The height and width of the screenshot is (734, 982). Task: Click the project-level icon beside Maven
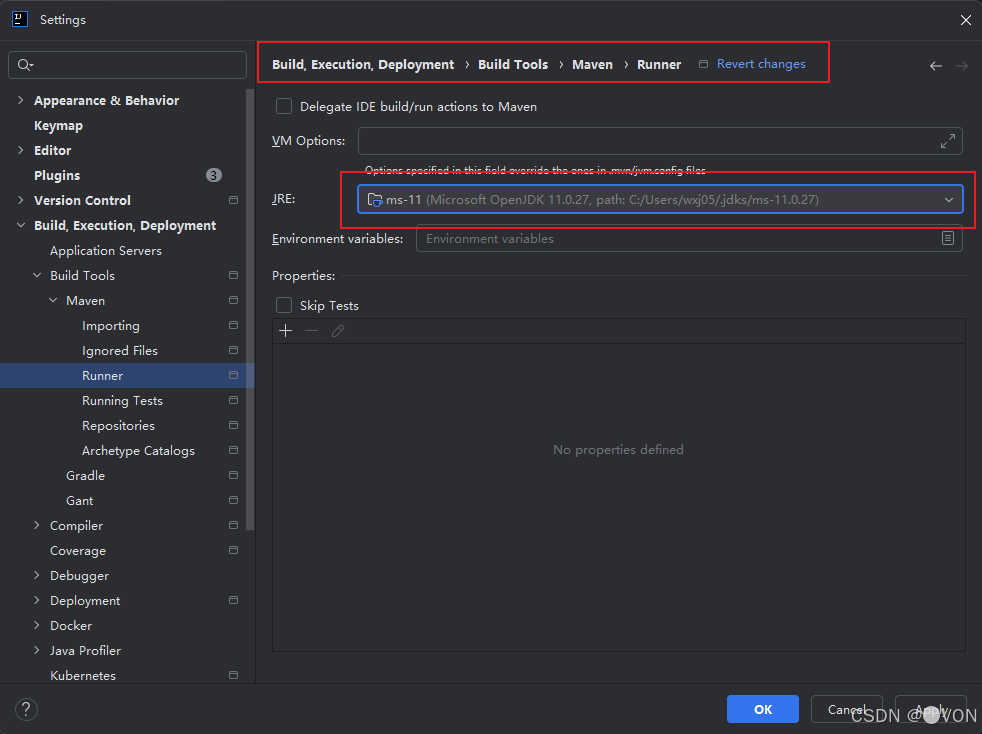(234, 300)
